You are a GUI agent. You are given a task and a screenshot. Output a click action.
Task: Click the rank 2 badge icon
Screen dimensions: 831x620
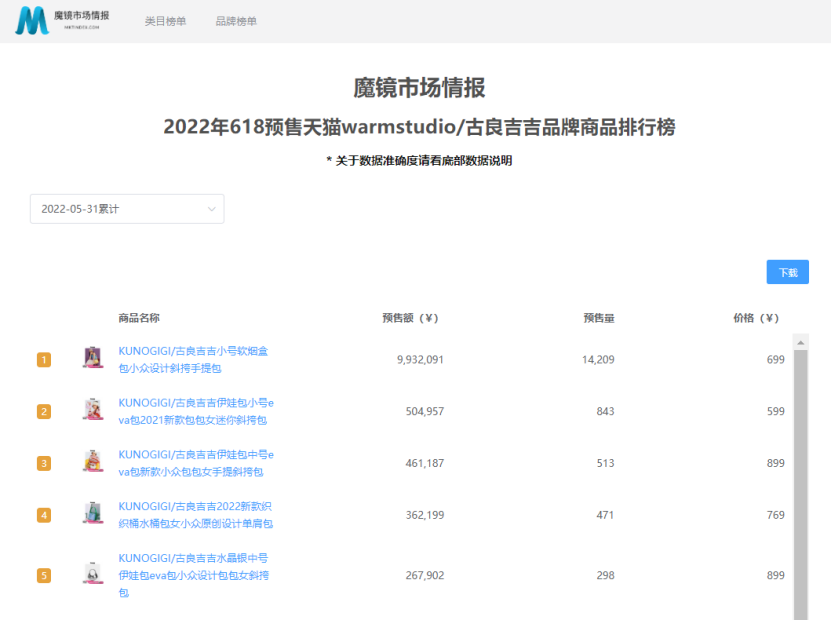44,413
